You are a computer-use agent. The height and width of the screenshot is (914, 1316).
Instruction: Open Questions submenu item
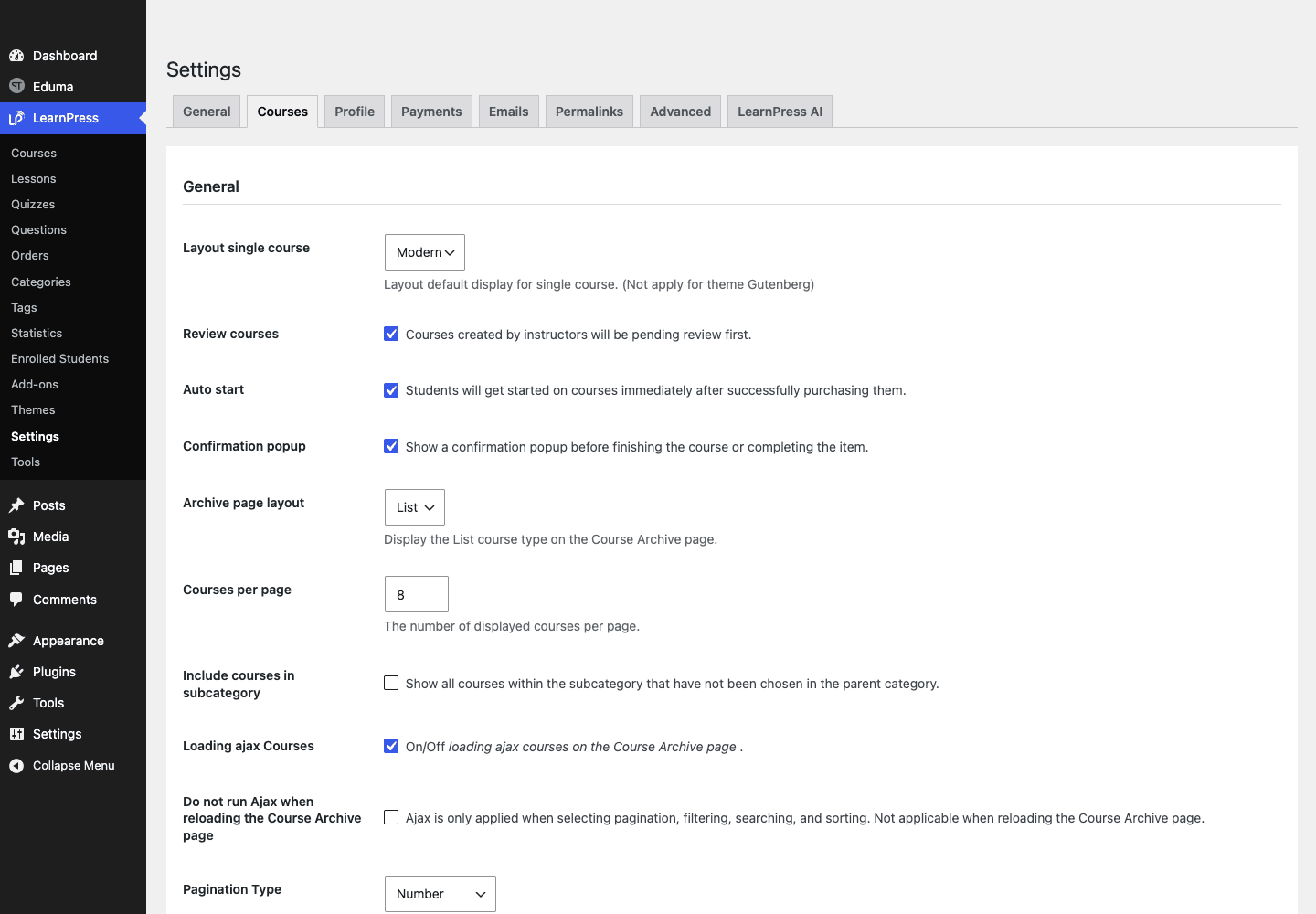[73, 229]
